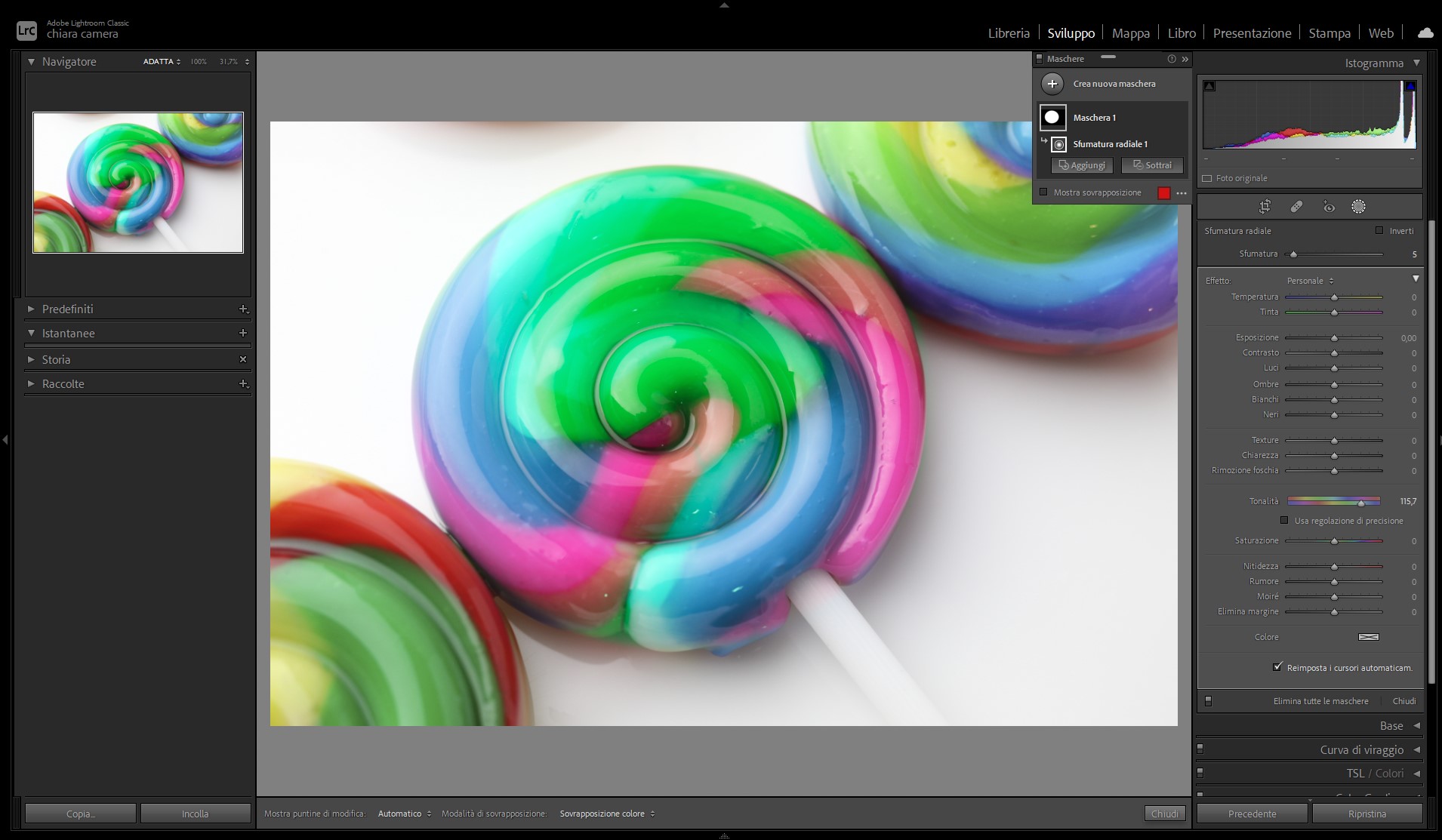Enable the Mostra sovrapposizione checkbox
The height and width of the screenshot is (840, 1442).
tap(1043, 192)
